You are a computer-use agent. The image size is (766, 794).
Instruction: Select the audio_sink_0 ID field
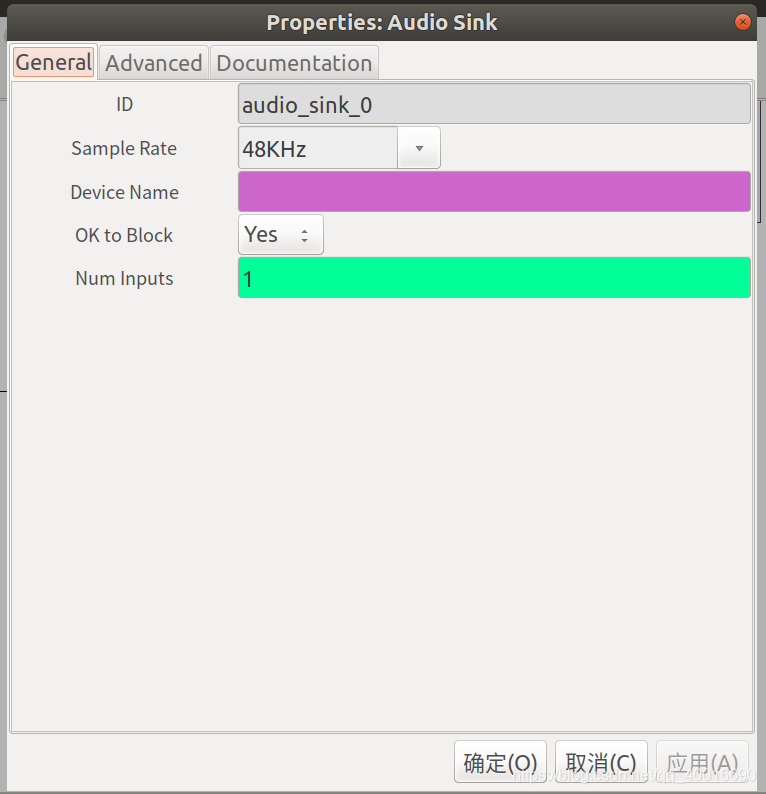494,104
